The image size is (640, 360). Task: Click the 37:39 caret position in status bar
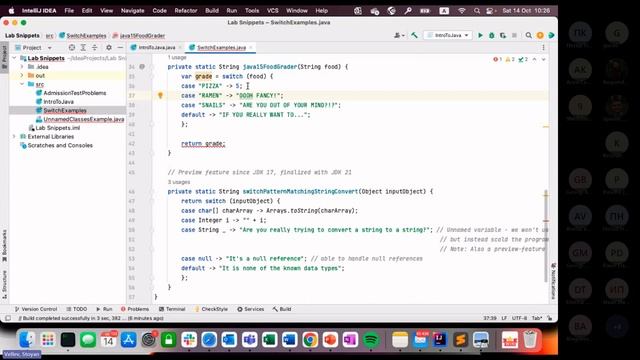pyautogui.click(x=490, y=318)
